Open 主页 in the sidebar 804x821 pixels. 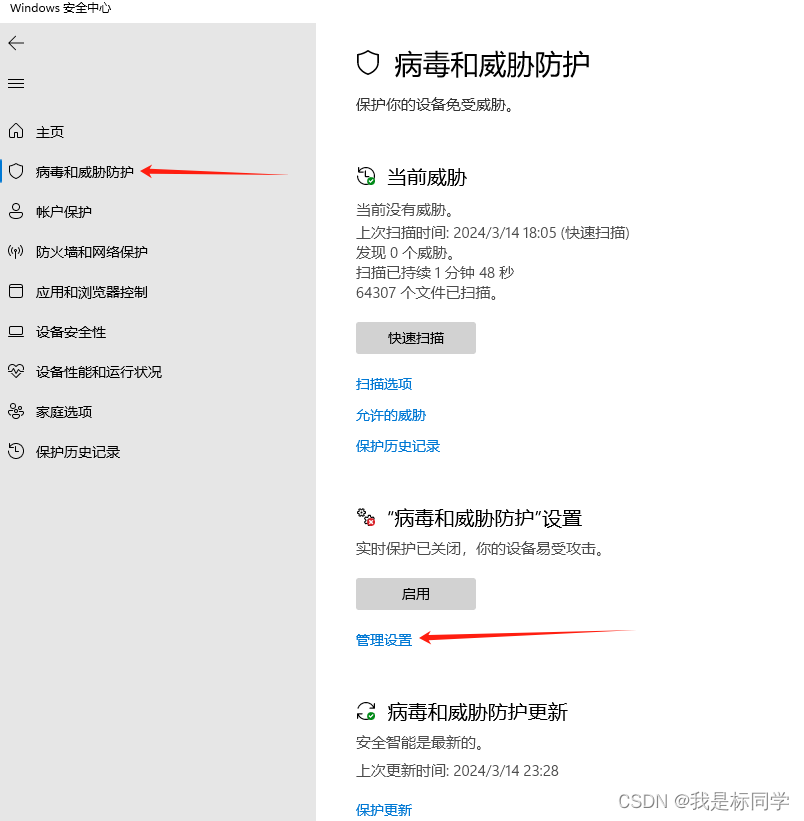[x=50, y=132]
